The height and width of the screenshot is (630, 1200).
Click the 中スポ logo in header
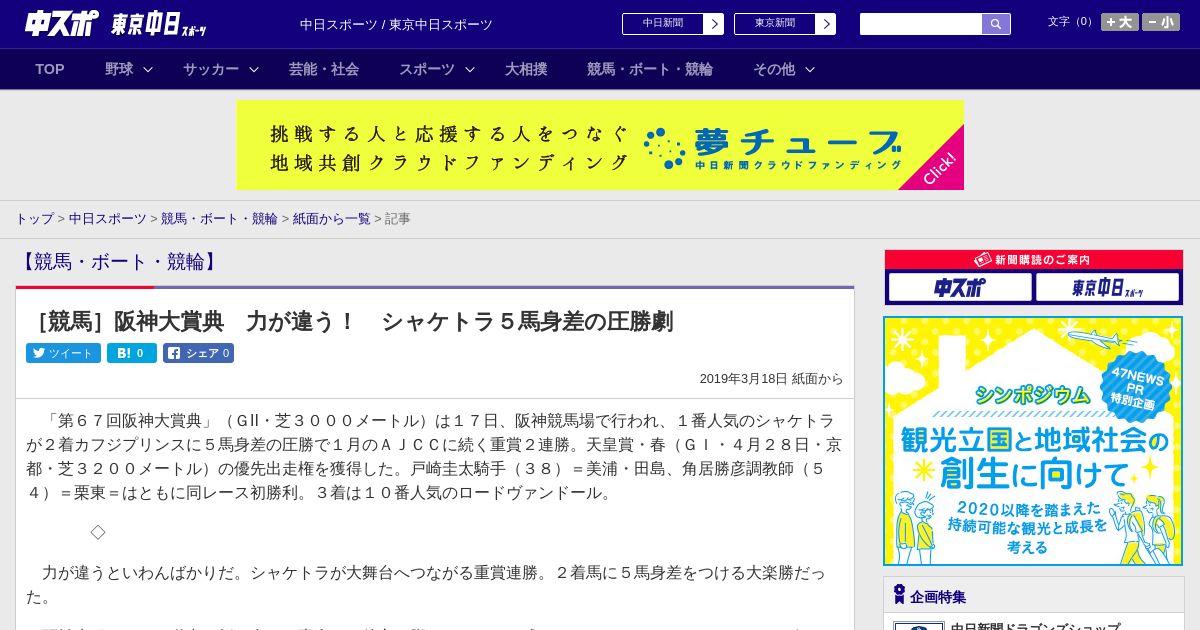click(62, 23)
